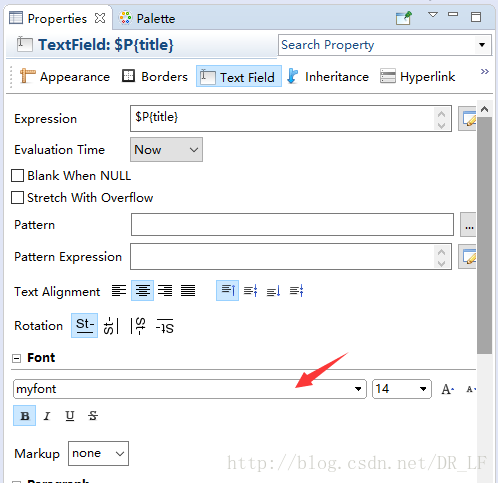Rotate text to the right
This screenshot has height=483, width=498.
[x=138, y=326]
